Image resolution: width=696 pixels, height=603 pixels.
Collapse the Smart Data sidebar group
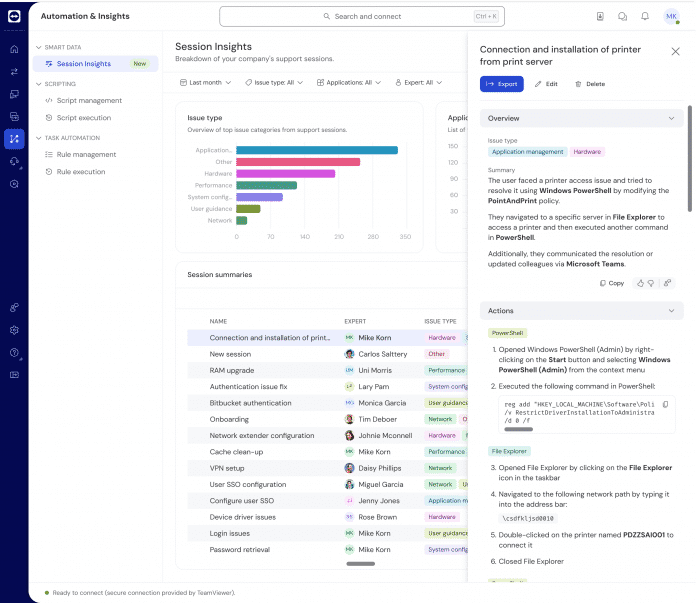click(x=38, y=47)
